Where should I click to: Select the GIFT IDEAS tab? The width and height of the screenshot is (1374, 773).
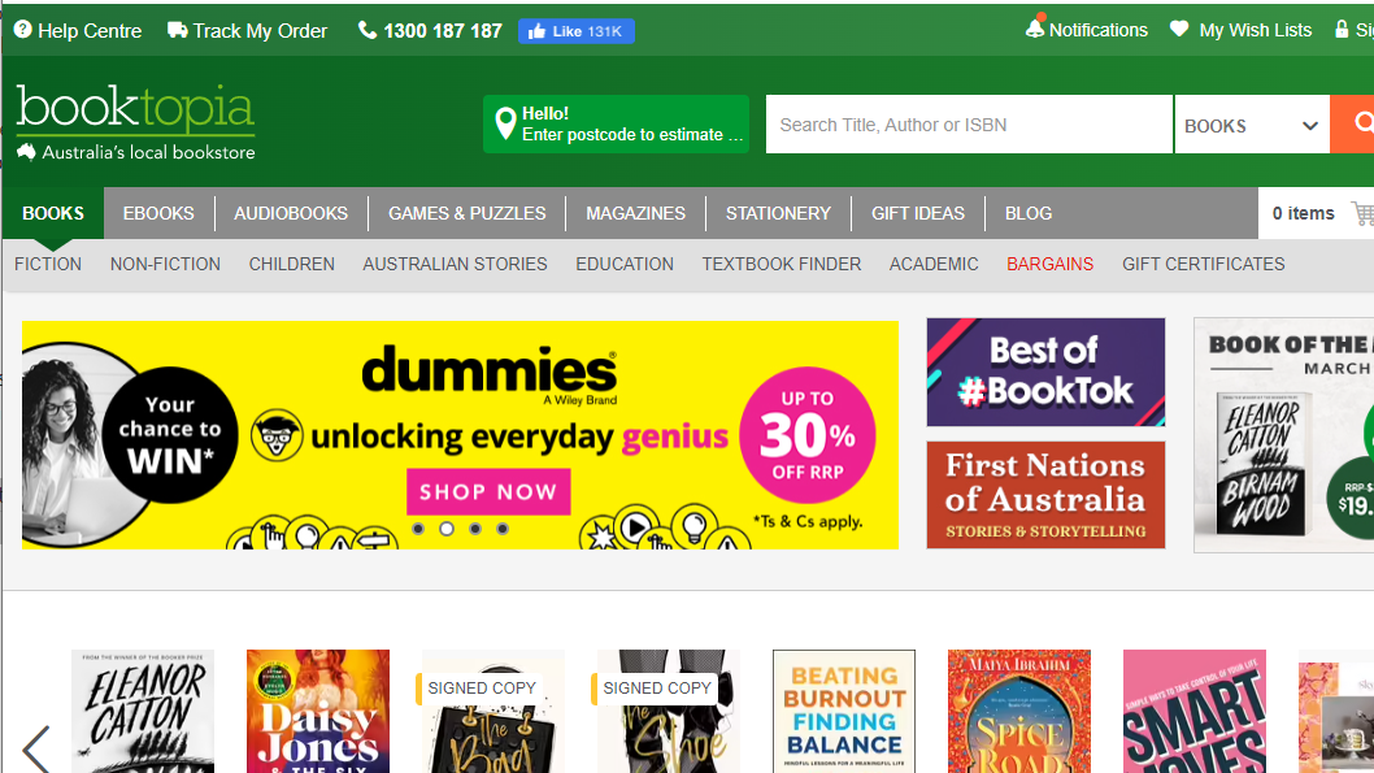point(918,213)
